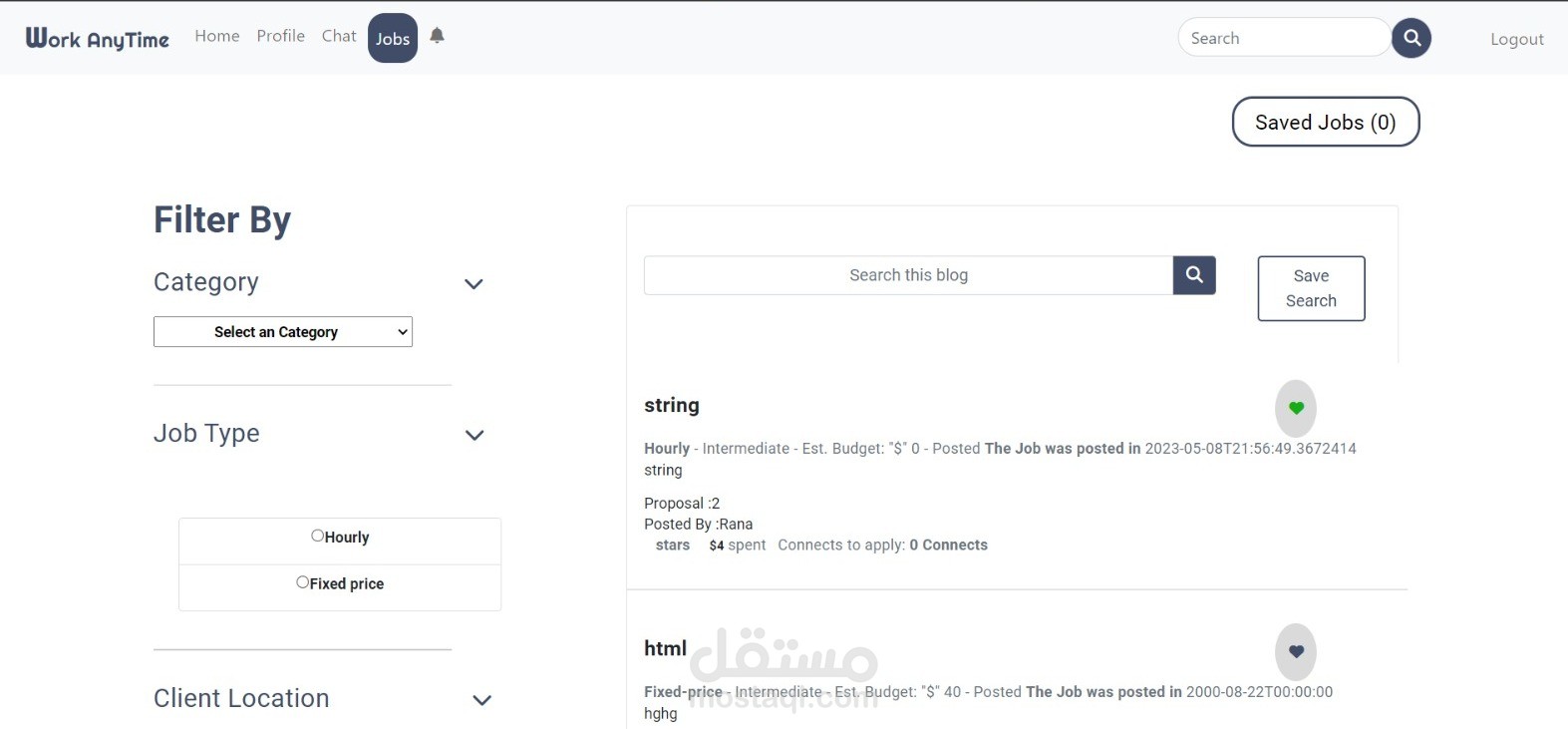Image resolution: width=1568 pixels, height=729 pixels.
Task: Select the Hourly radio button
Action: pyautogui.click(x=318, y=536)
